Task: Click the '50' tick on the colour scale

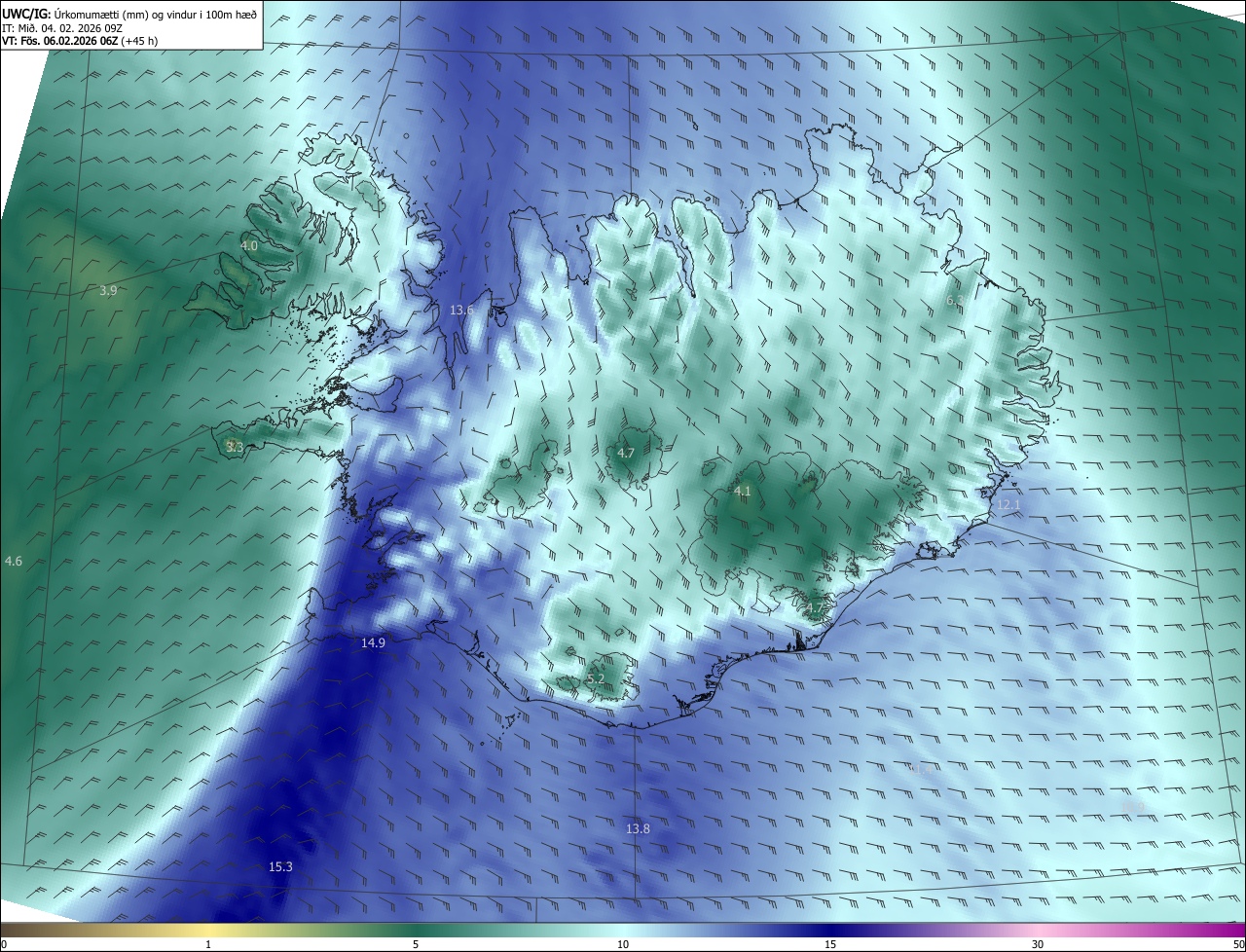Action: tap(1238, 944)
